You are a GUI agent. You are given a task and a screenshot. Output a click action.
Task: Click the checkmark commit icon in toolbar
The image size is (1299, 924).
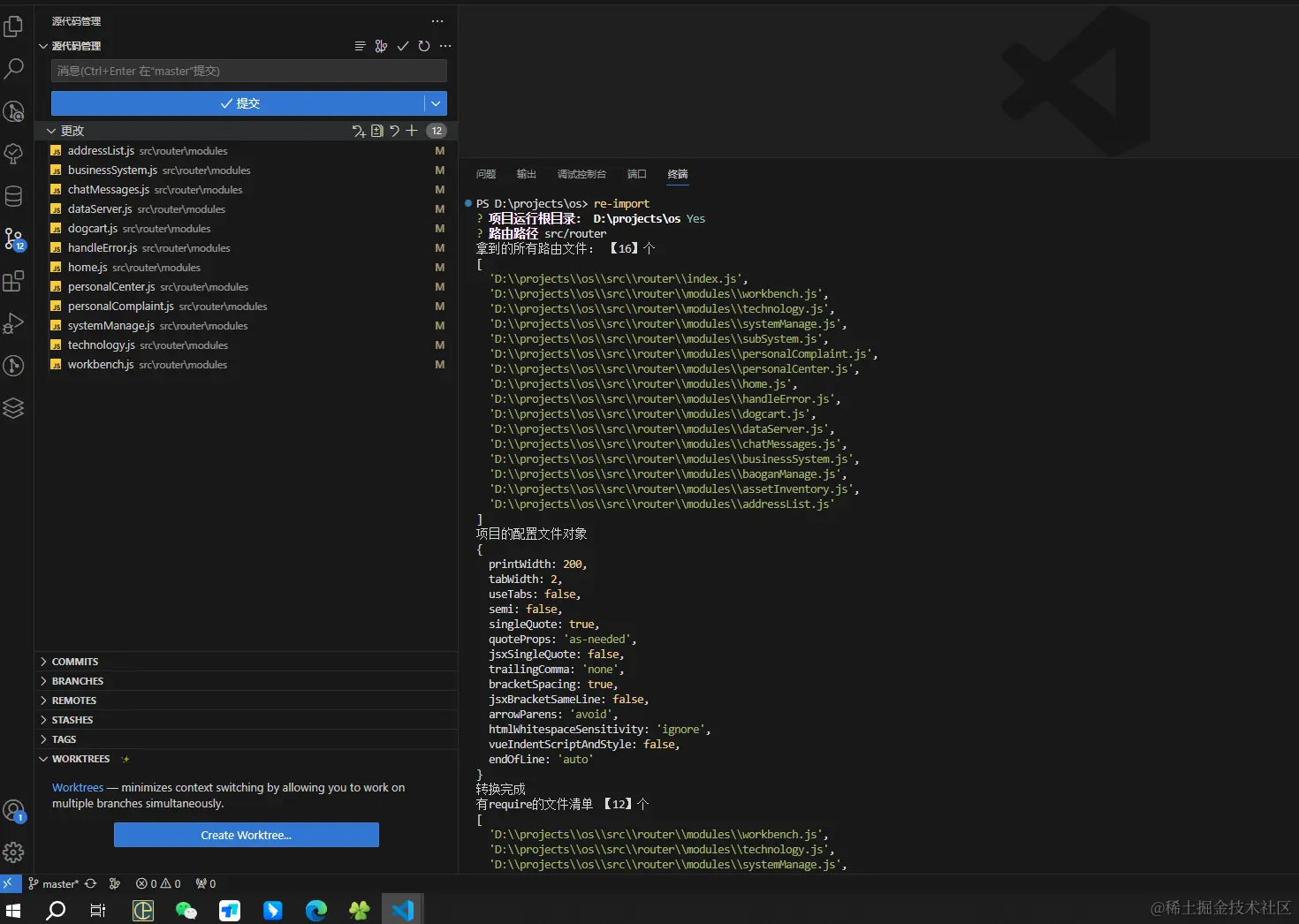click(403, 46)
